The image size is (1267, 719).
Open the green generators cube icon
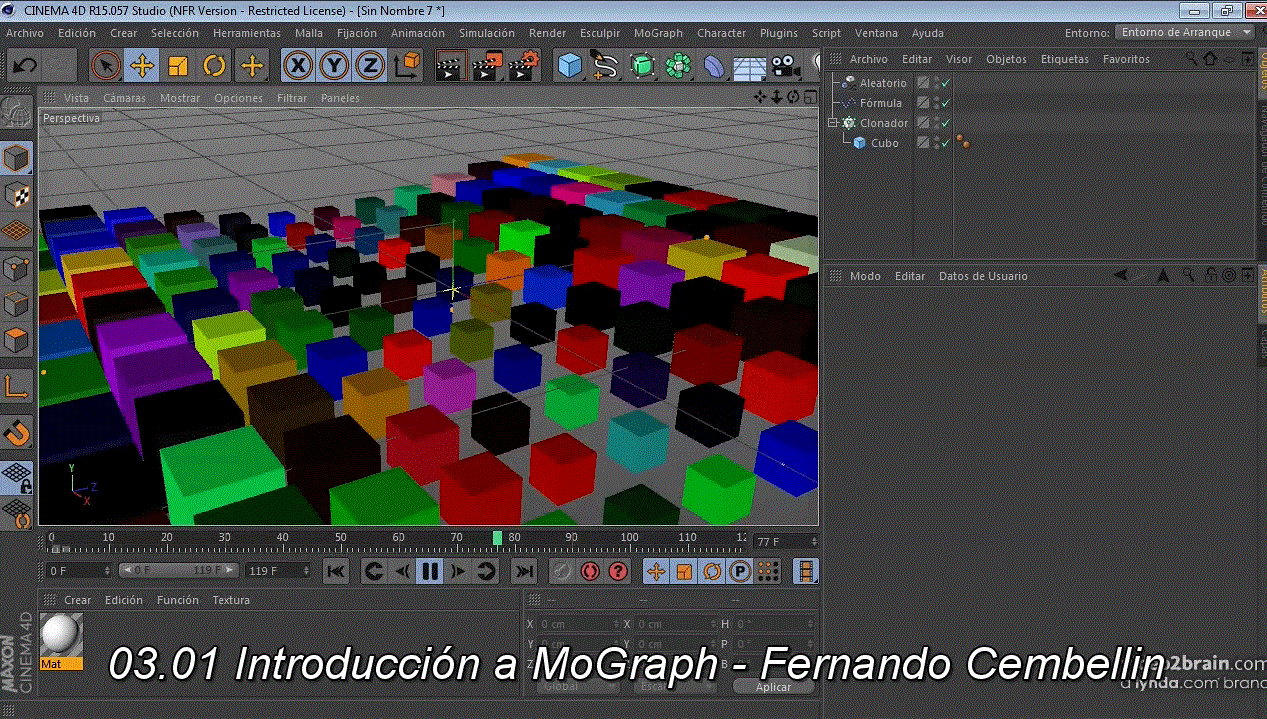coord(643,66)
